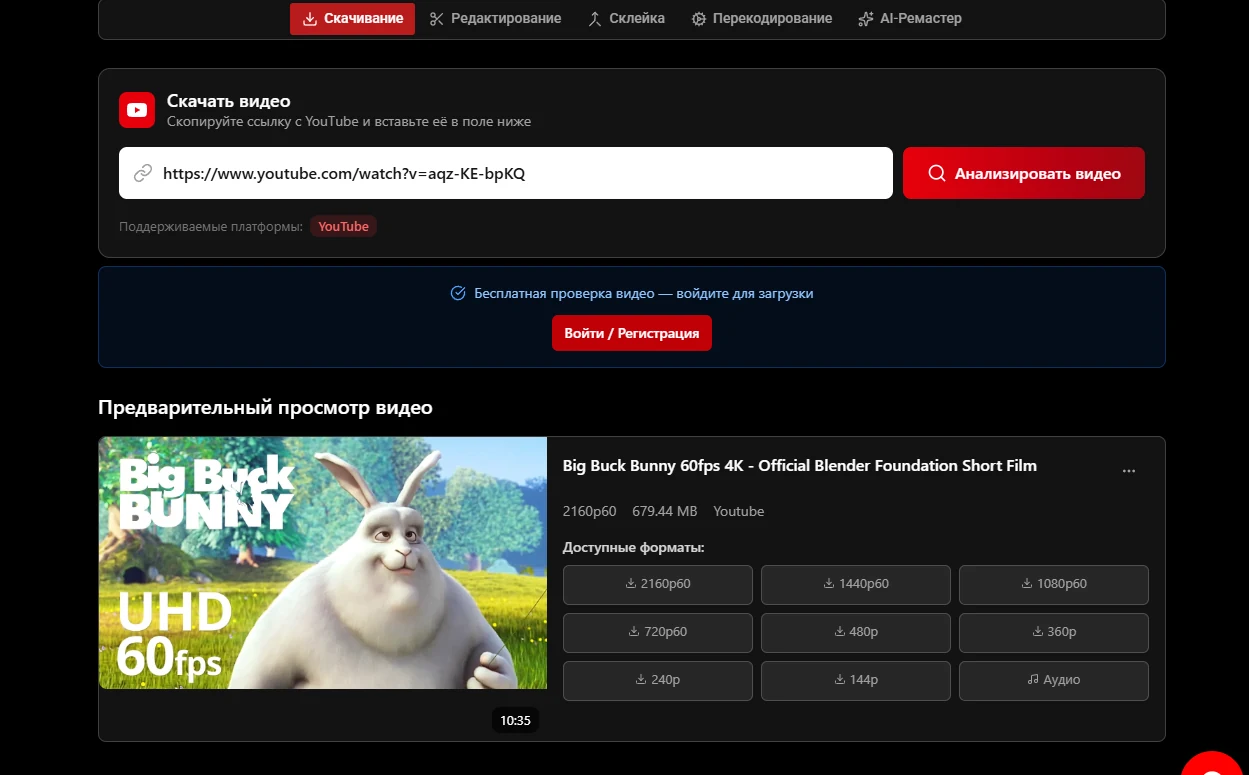Switch to the Скачивание tab

[352, 18]
